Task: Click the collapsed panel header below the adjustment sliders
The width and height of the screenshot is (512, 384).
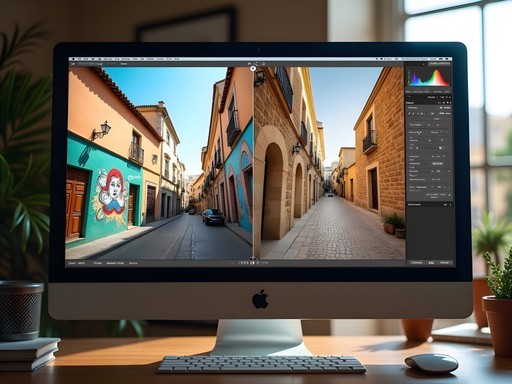Action: pos(430,204)
